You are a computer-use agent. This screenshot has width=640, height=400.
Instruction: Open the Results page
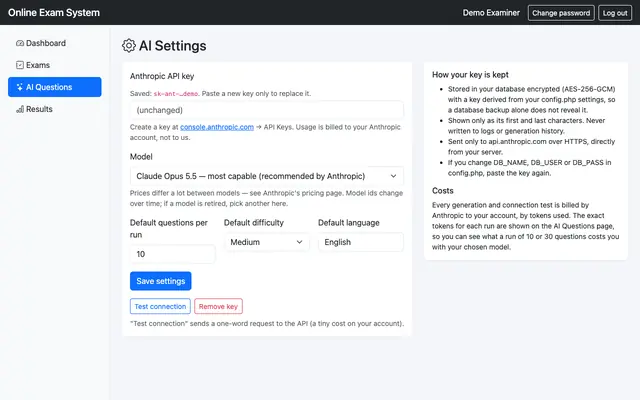click(x=55, y=109)
